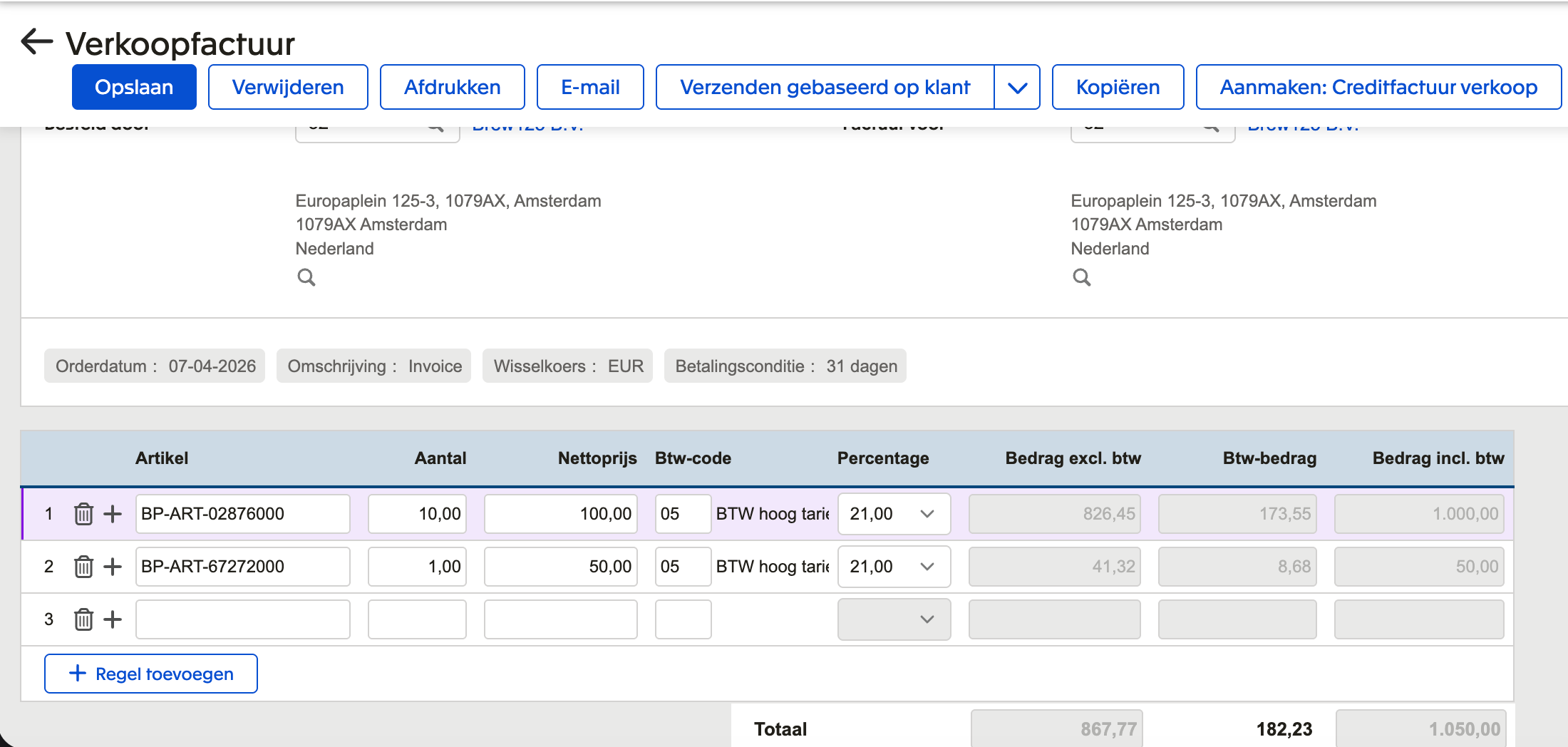Focus the article field BP-ART-67272000

click(242, 566)
